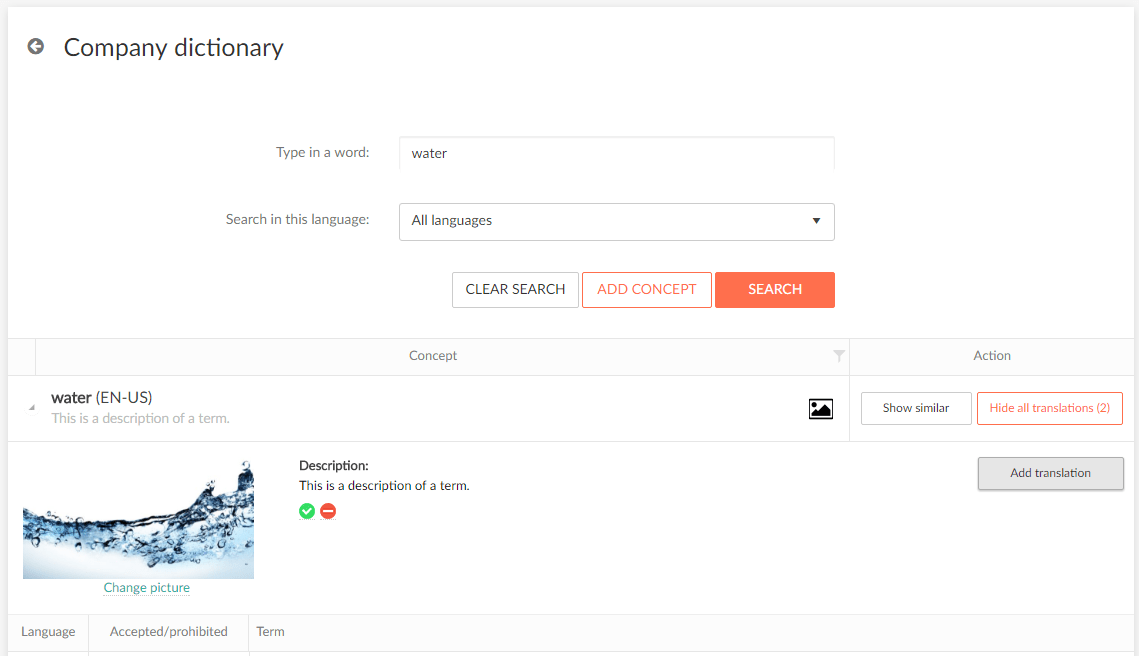Click ADD CONCEPT button
Image resolution: width=1139 pixels, height=656 pixels.
[x=646, y=290]
